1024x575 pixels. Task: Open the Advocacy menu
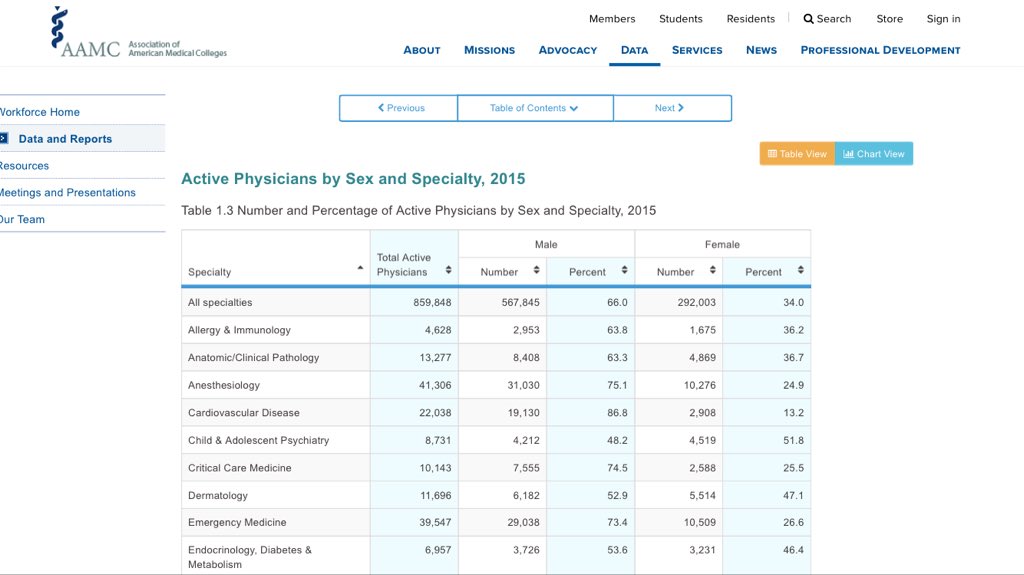coord(568,50)
